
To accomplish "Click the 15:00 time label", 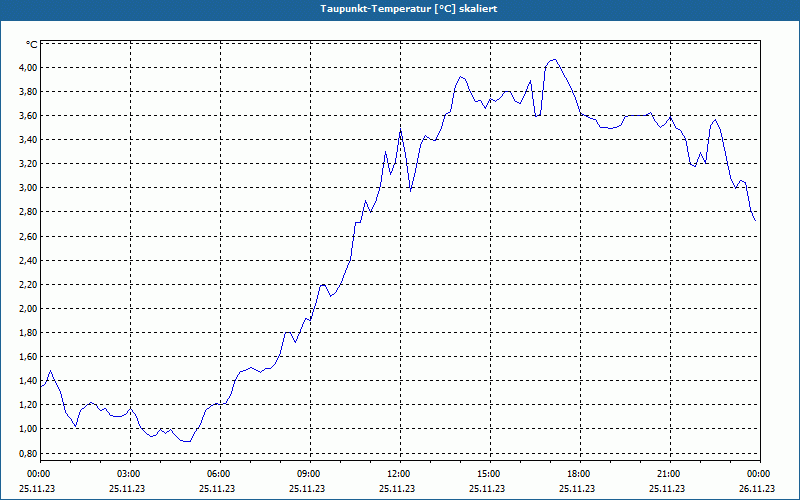I will [x=490, y=474].
